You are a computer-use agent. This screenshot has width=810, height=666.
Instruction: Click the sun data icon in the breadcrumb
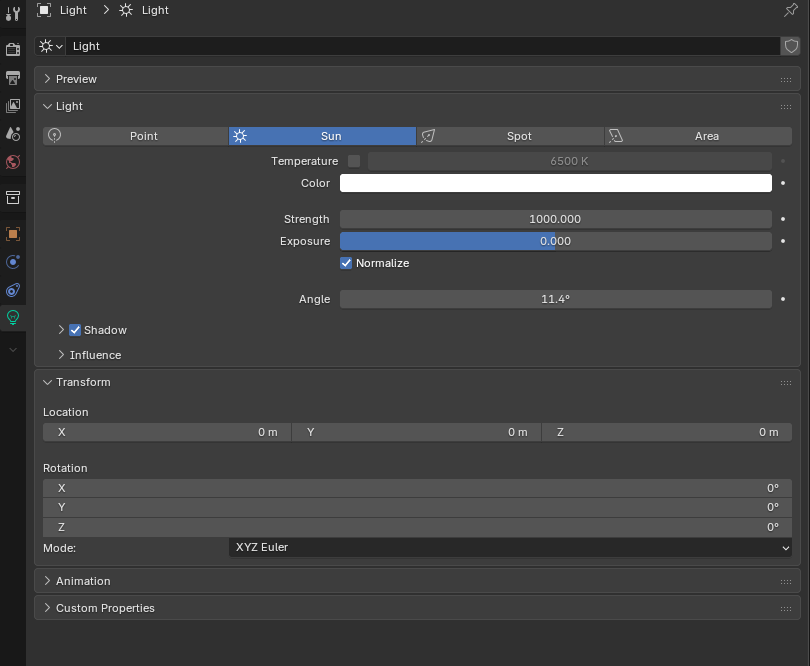[x=126, y=10]
